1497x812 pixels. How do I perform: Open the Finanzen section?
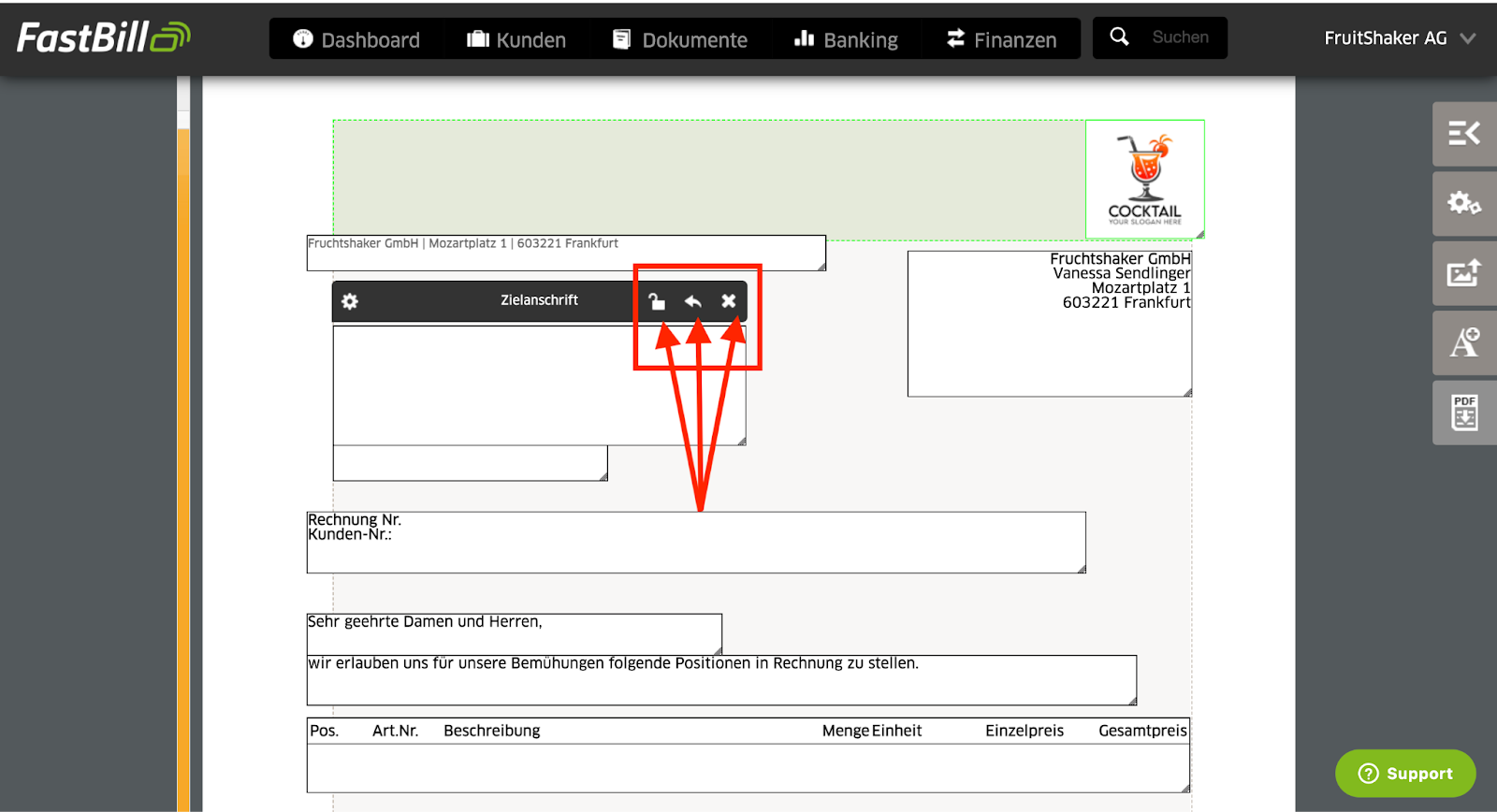[1001, 39]
